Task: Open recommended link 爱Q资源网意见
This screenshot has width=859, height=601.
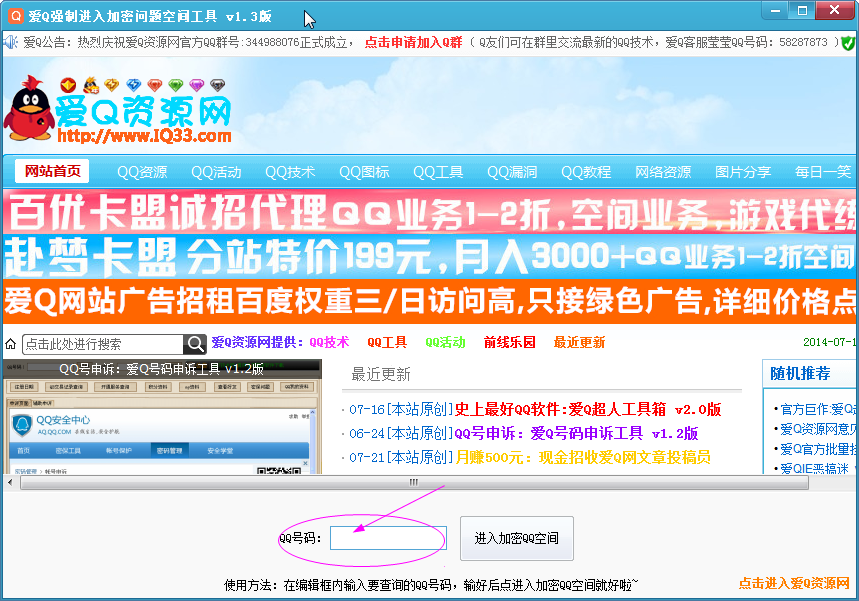Action: 816,429
